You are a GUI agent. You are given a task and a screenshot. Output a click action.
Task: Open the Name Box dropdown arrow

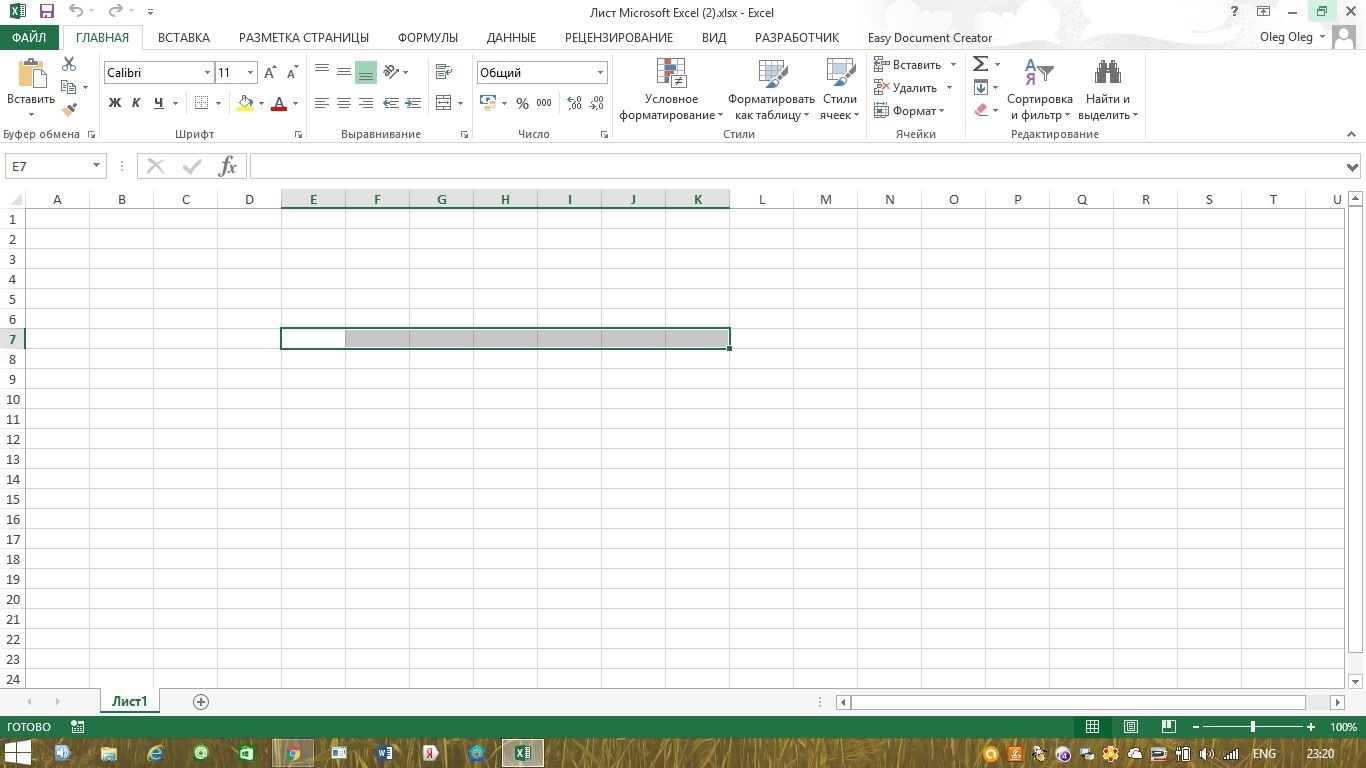click(x=97, y=166)
